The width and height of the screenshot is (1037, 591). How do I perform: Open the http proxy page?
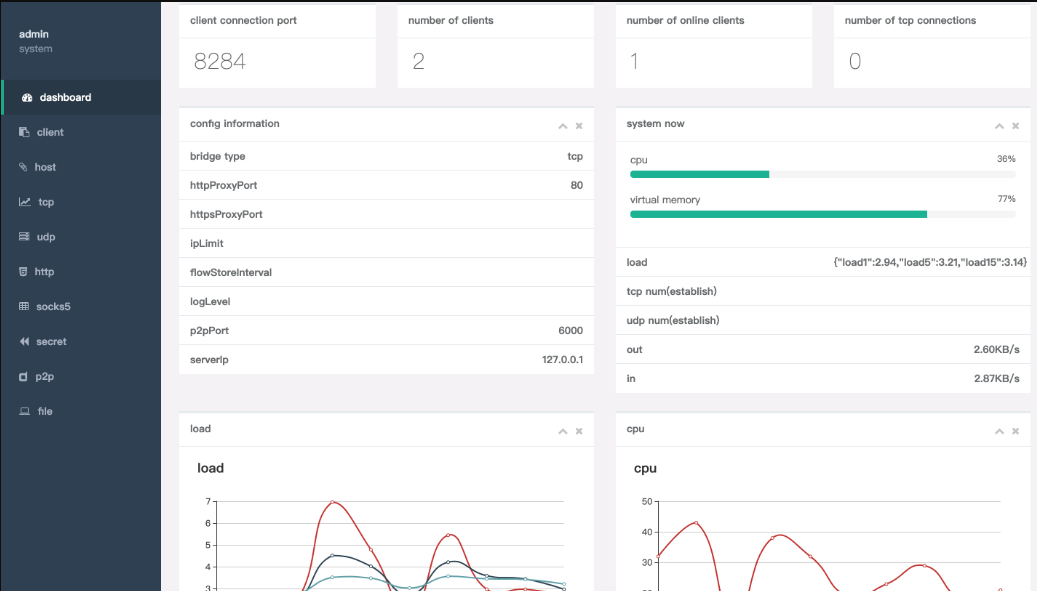pyautogui.click(x=81, y=272)
